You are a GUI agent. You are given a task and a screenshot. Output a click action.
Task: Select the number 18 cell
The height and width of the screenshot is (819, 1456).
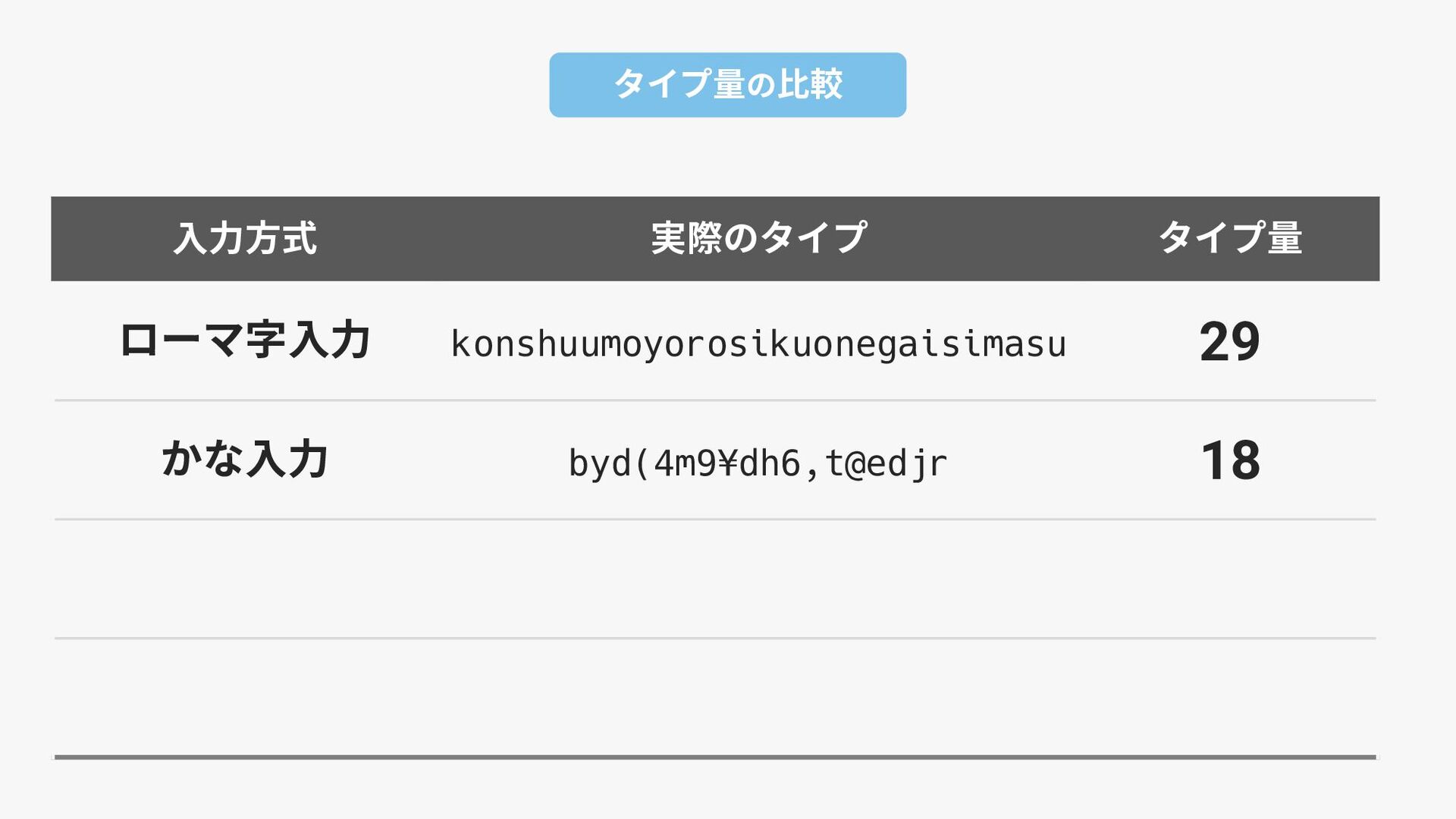[x=1230, y=460]
